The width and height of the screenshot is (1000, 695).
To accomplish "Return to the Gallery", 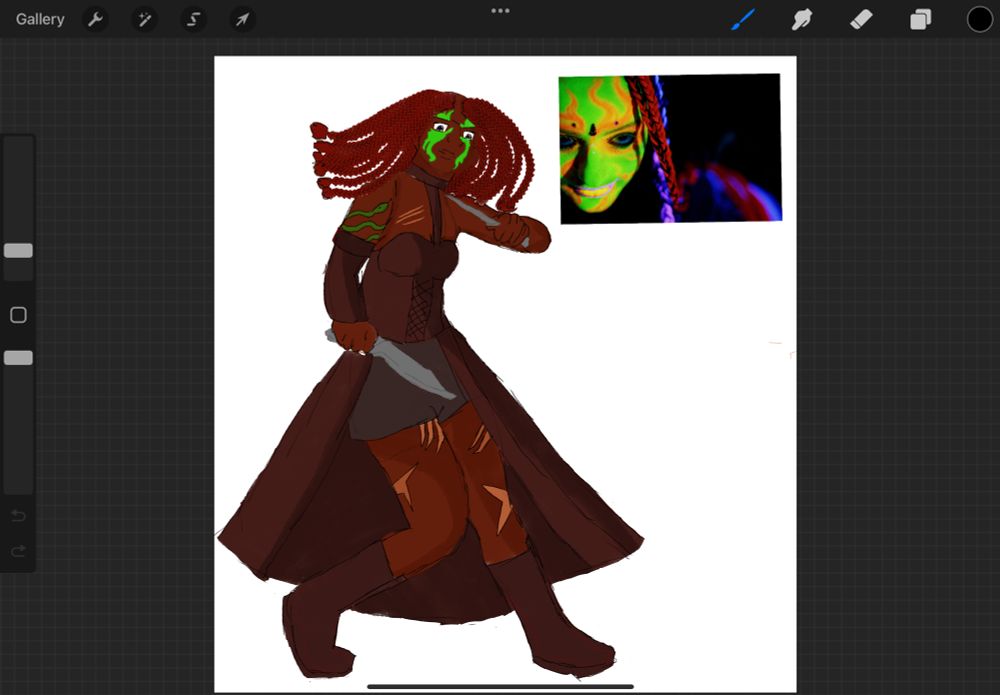I will 39,18.
